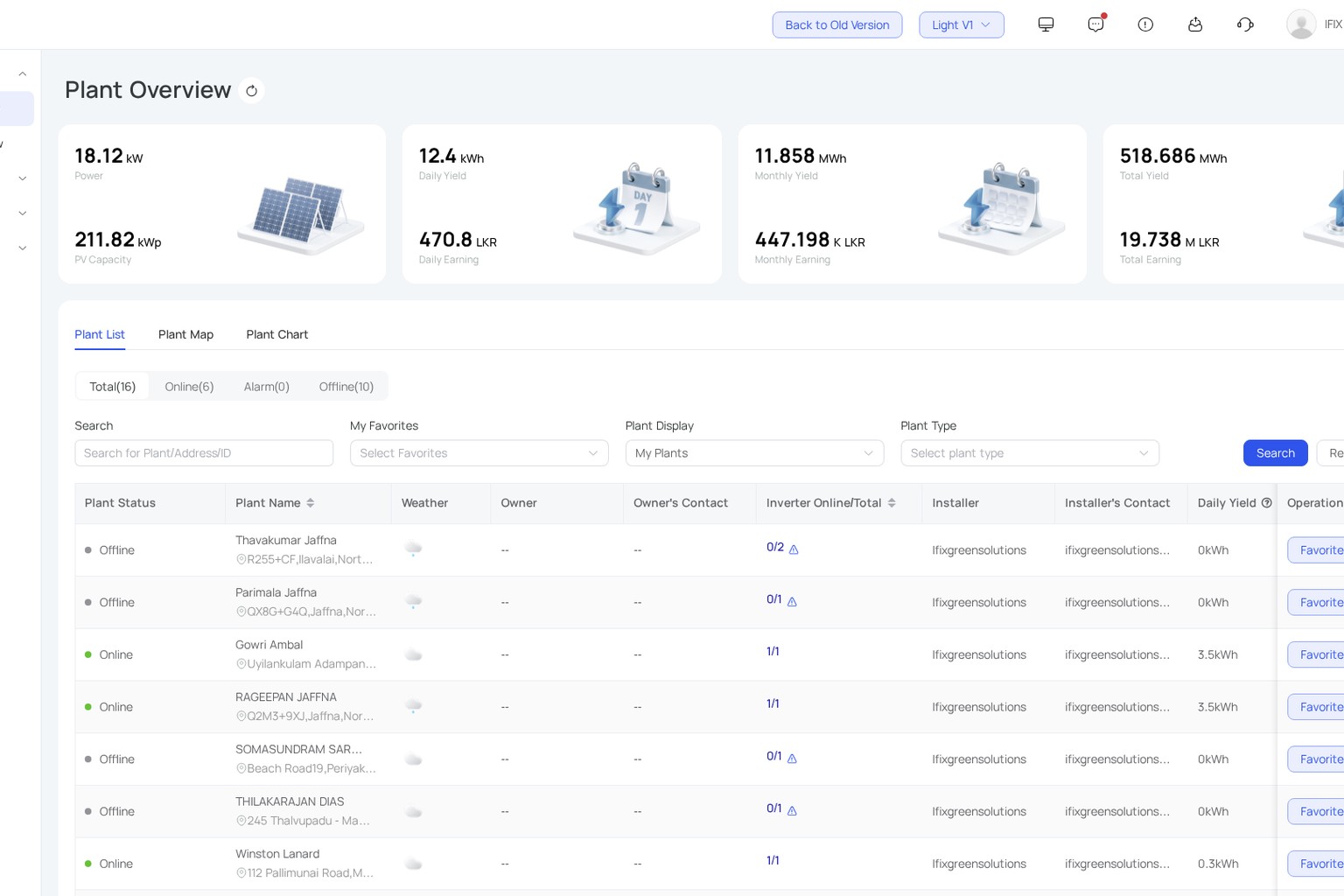Click the alert info circle icon in header
The image size is (1344, 896).
(x=1145, y=24)
